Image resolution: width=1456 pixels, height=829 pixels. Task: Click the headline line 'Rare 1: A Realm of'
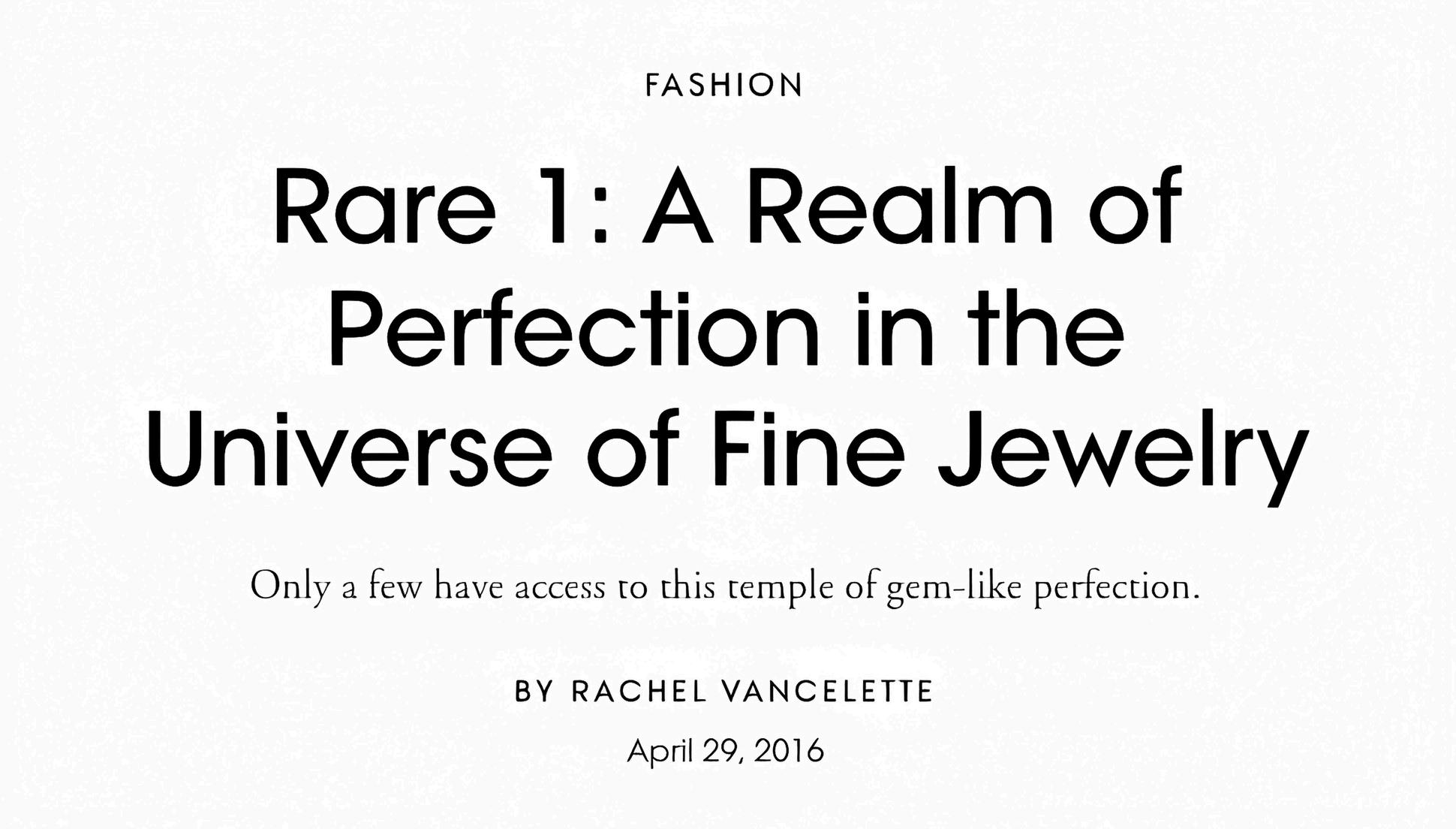727,206
